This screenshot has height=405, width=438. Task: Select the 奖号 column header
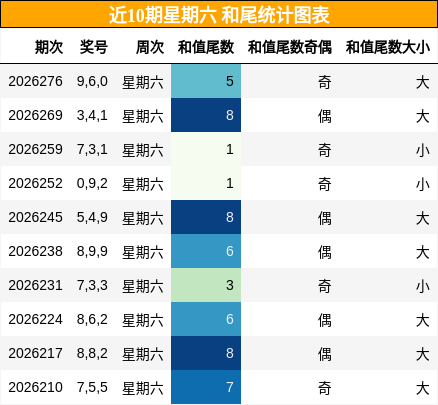point(94,47)
